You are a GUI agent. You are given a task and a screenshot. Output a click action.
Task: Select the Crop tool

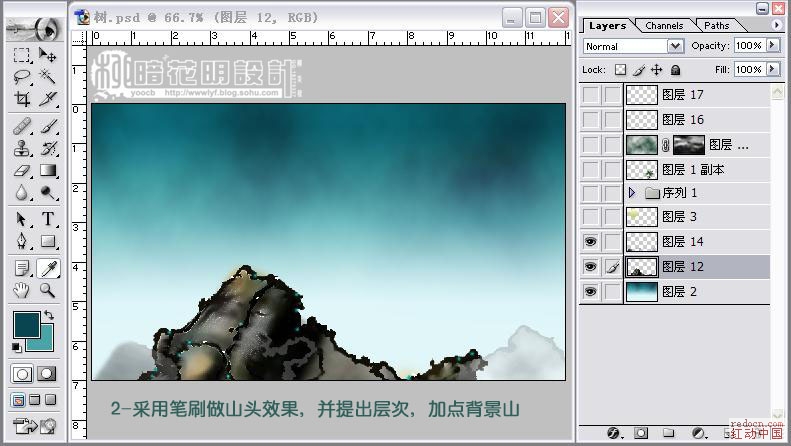22,98
